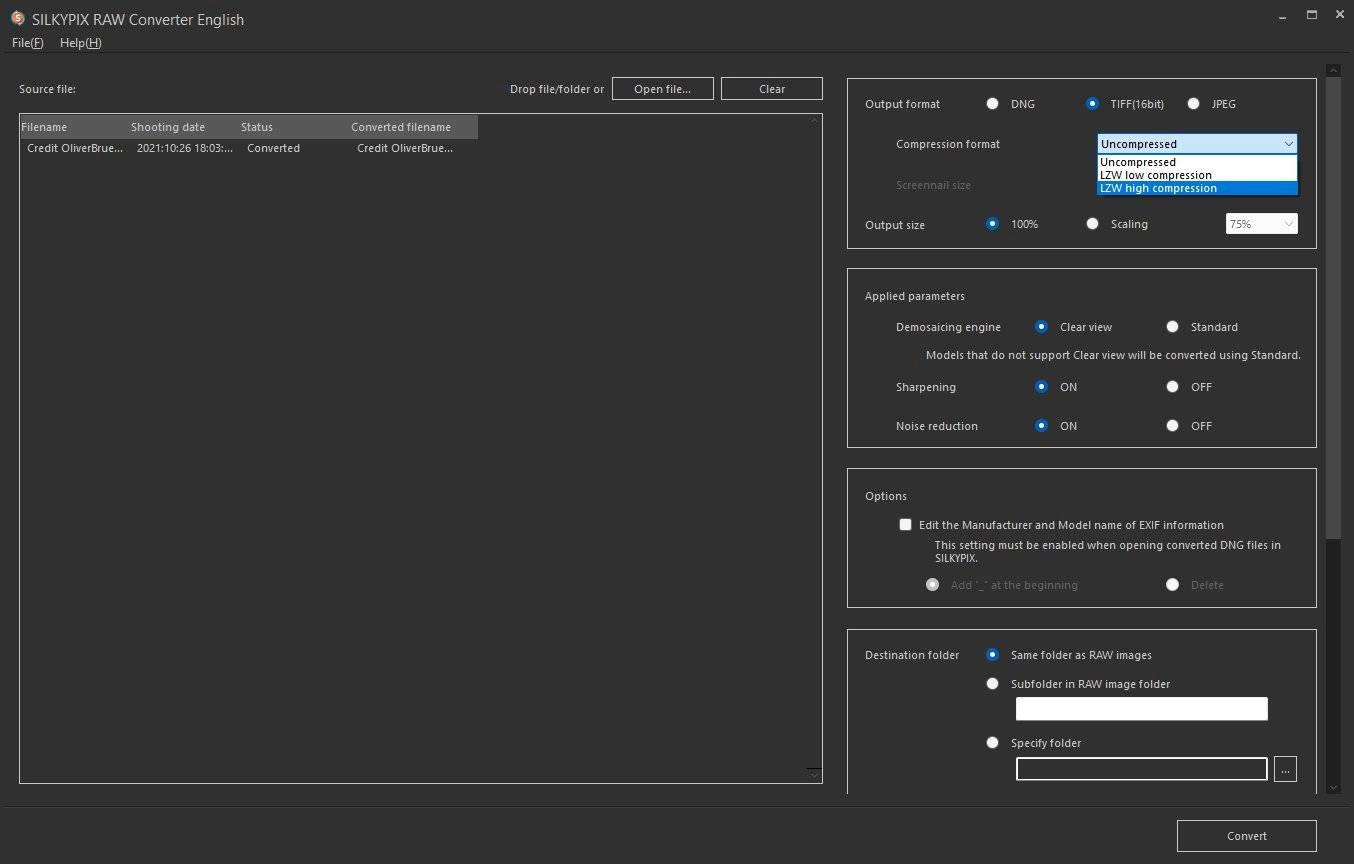Pick Uncompressed from the dropdown list

[x=1197, y=162]
